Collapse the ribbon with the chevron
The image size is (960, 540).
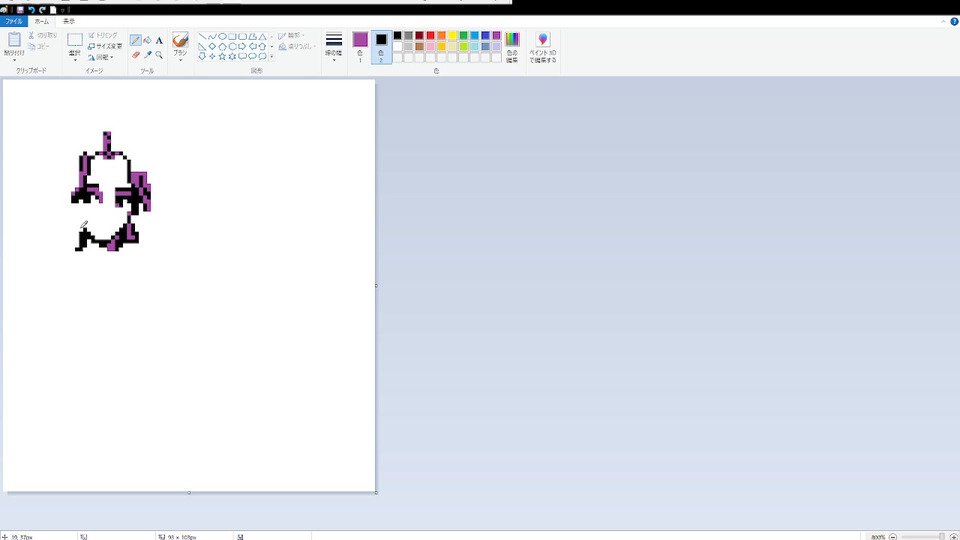pos(943,21)
